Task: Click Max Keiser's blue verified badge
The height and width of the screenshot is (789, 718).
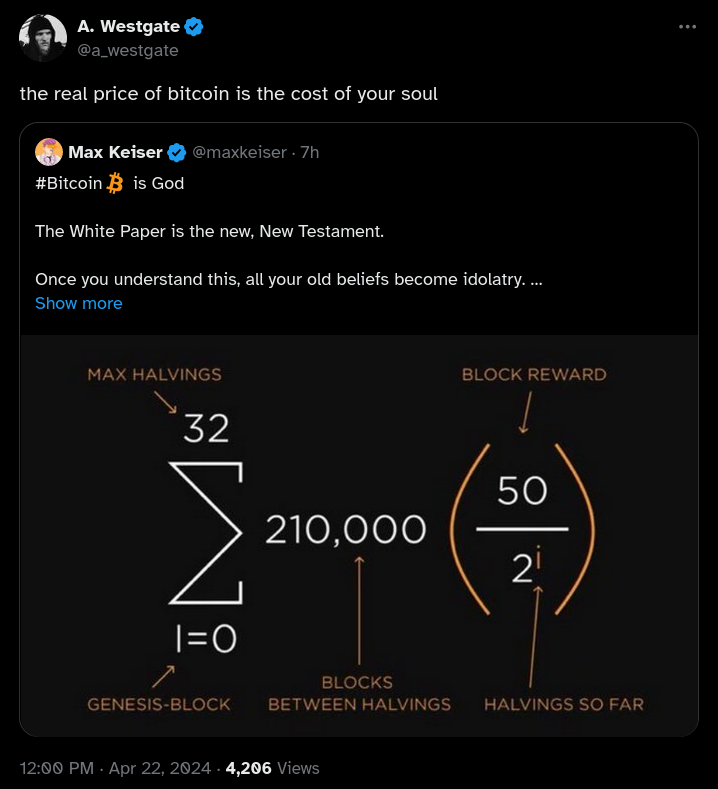Action: tap(177, 152)
